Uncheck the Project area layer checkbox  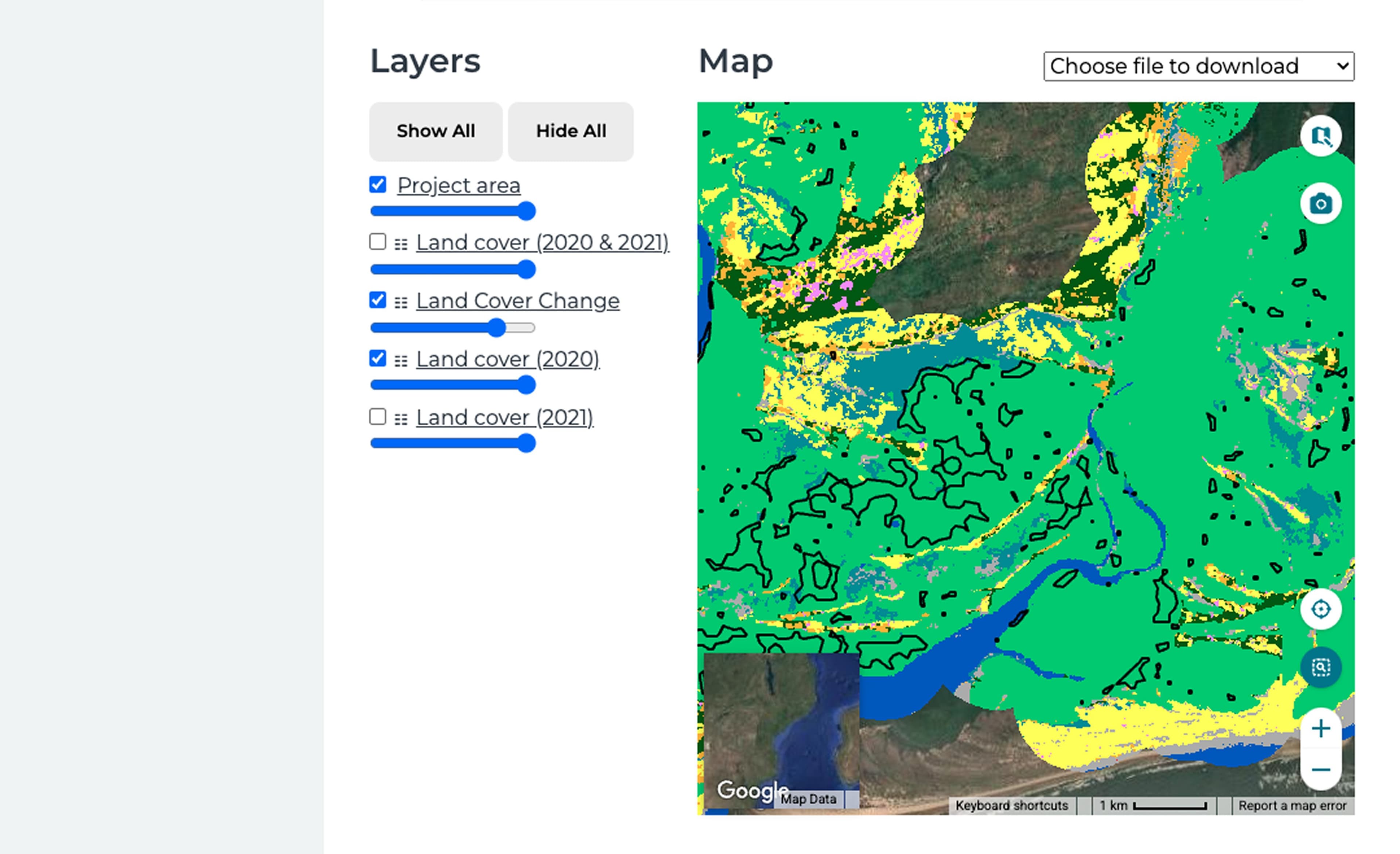378,185
